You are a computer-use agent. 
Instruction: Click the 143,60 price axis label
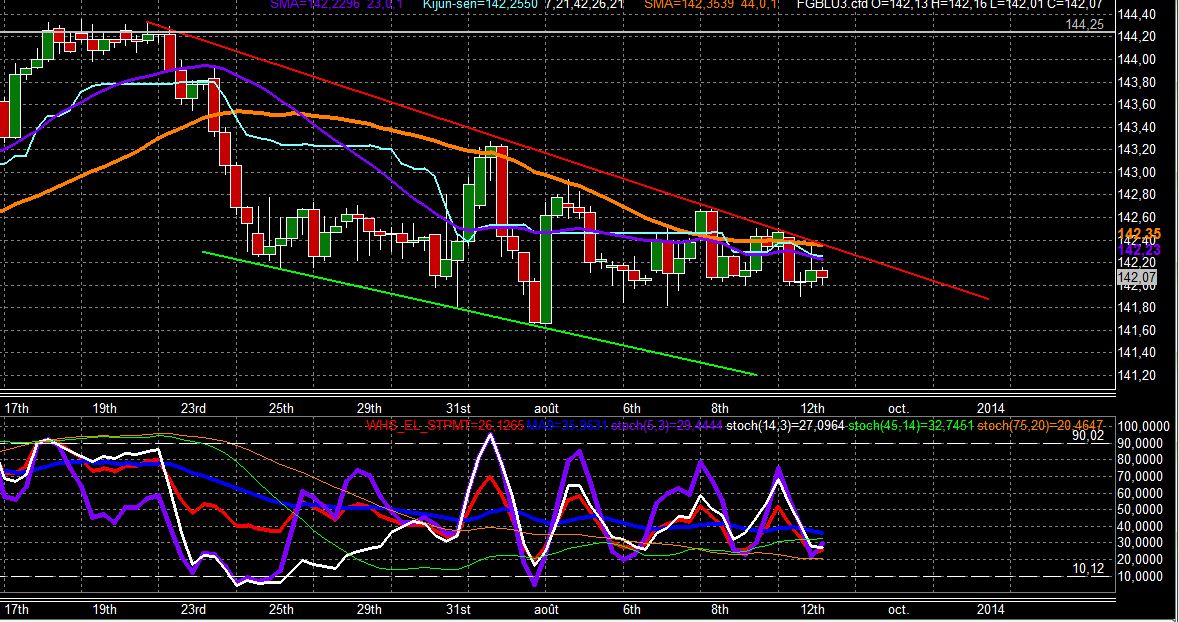pyautogui.click(x=1138, y=105)
